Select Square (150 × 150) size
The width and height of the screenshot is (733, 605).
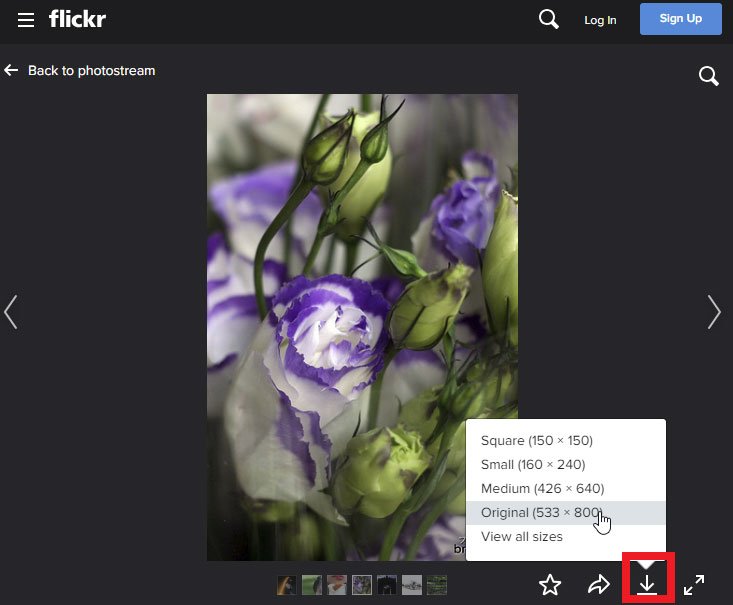pyautogui.click(x=536, y=441)
